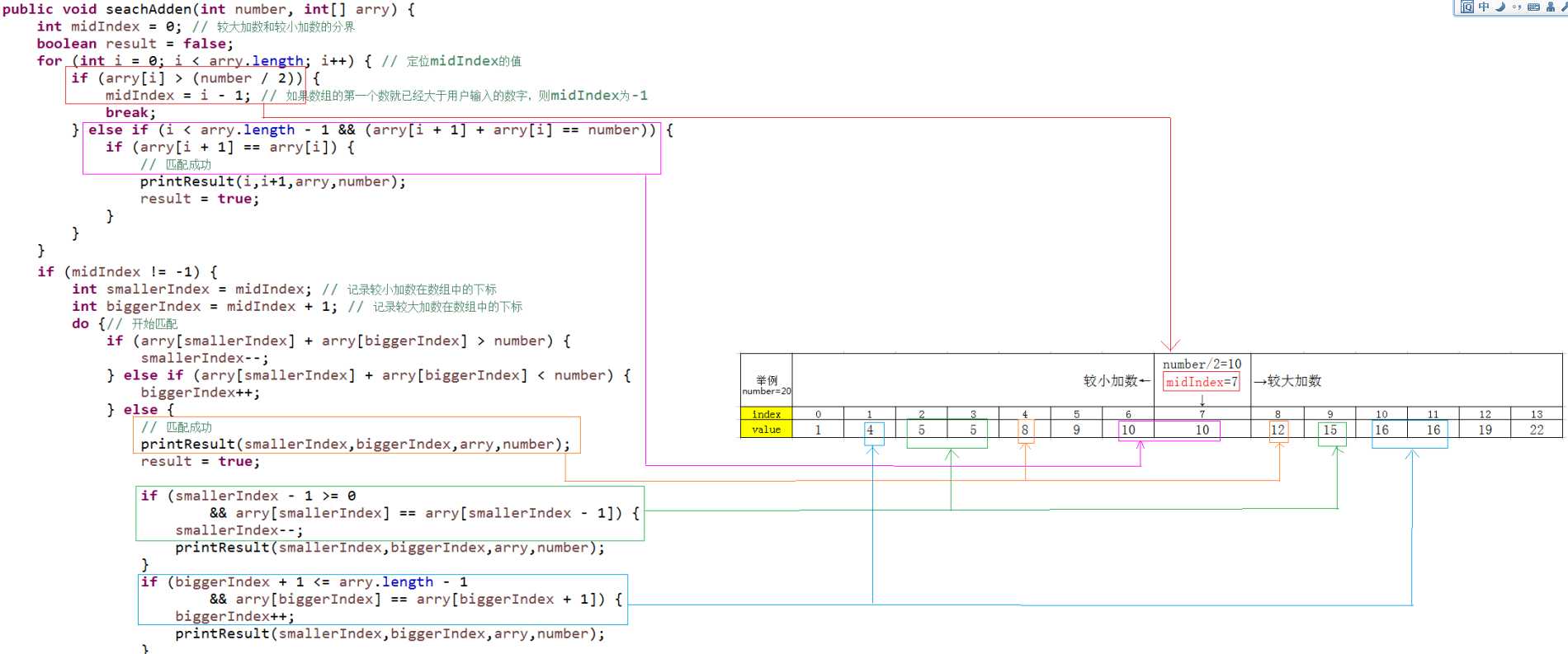This screenshot has height=654, width=1568.
Task: Click the 'biggerIndex++;' line right after '< number) {'
Action: [201, 393]
